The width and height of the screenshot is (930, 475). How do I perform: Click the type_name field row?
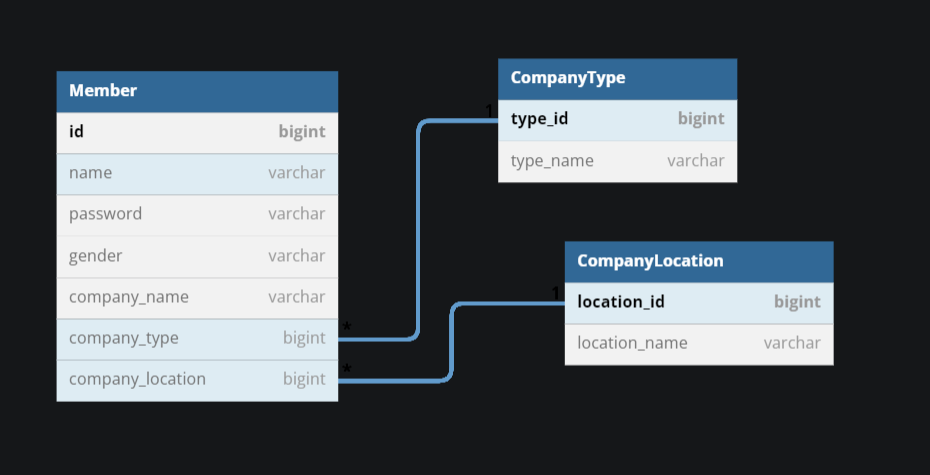pos(617,161)
